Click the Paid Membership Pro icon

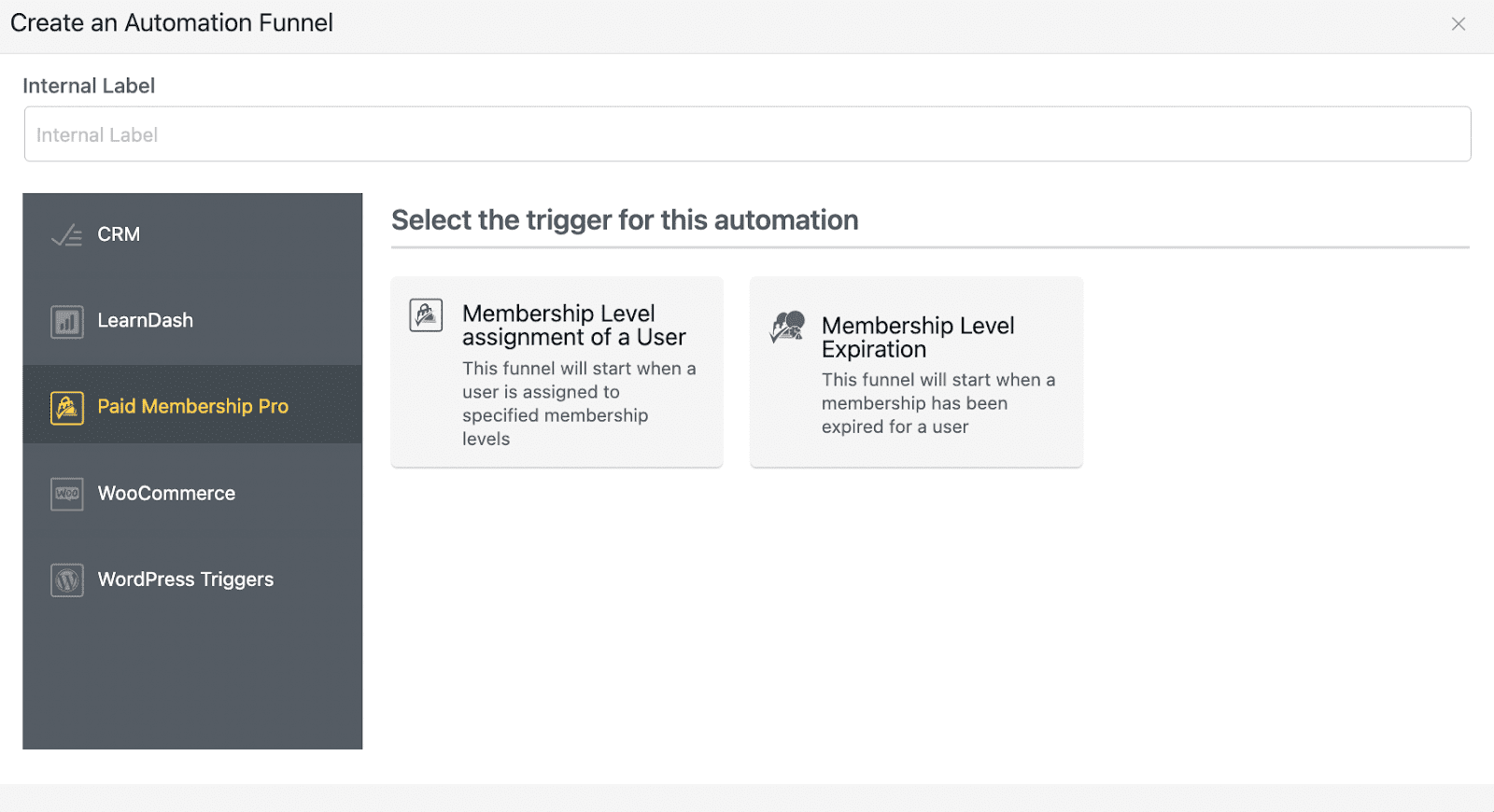click(x=67, y=408)
